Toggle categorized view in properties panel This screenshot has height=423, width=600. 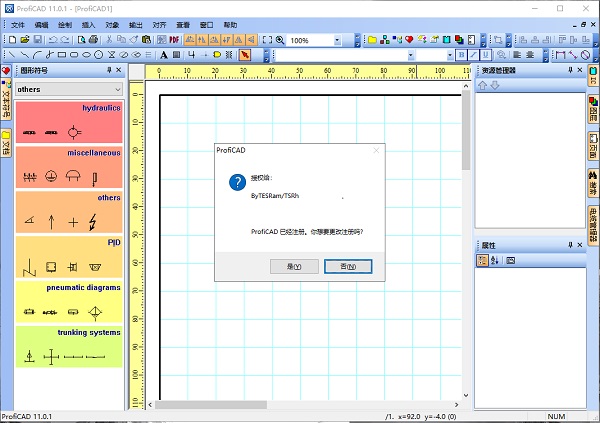coord(482,261)
